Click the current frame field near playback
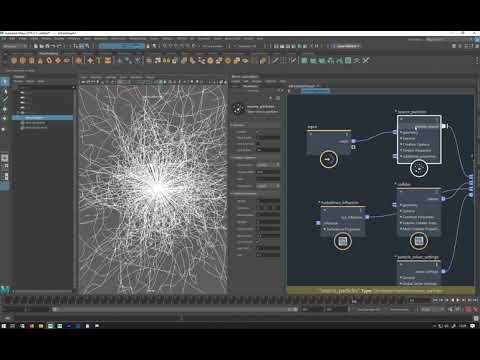 point(419,300)
